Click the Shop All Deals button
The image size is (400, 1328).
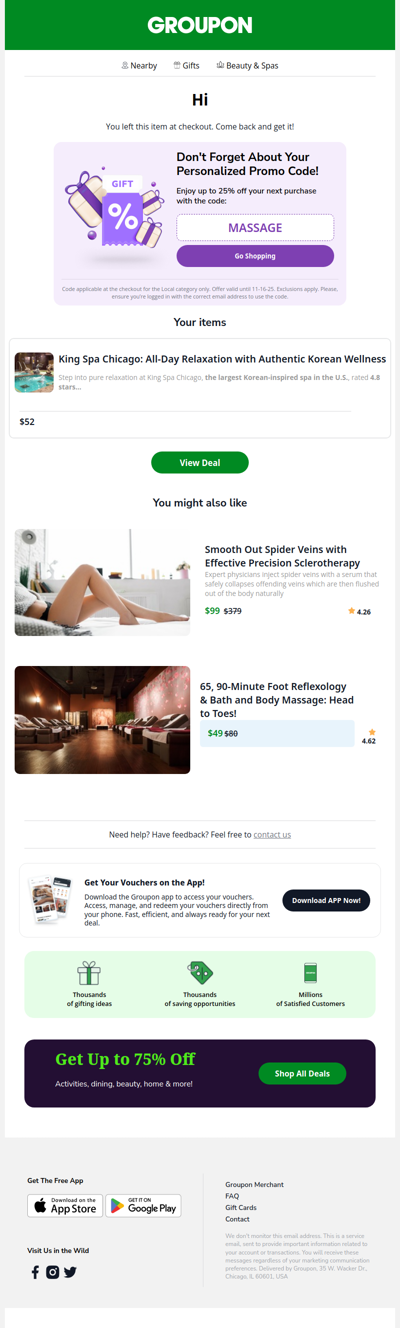point(302,1073)
